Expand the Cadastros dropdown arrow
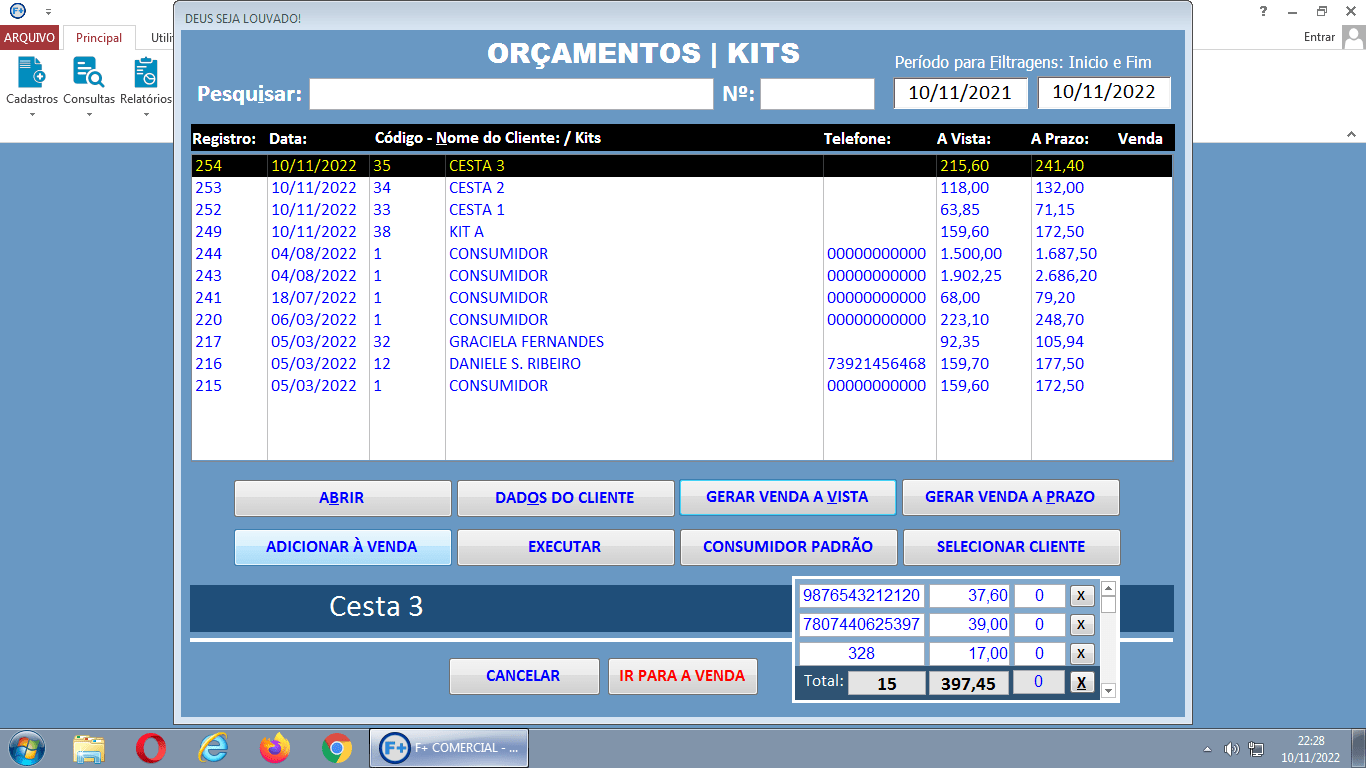This screenshot has width=1366, height=768. click(32, 114)
